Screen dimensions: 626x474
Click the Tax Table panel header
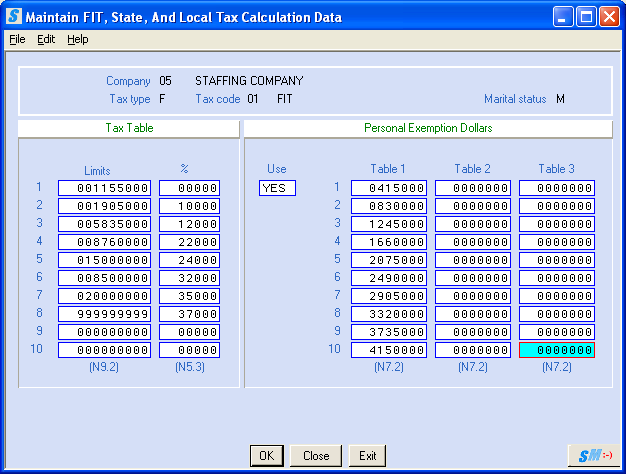click(x=129, y=128)
